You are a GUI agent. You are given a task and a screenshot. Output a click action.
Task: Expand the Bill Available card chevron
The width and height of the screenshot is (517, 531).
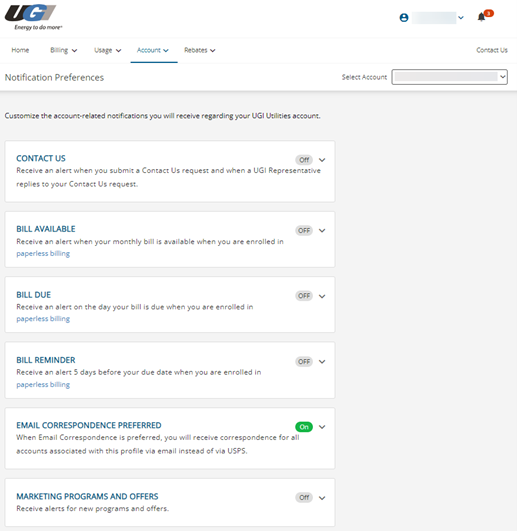click(x=322, y=231)
